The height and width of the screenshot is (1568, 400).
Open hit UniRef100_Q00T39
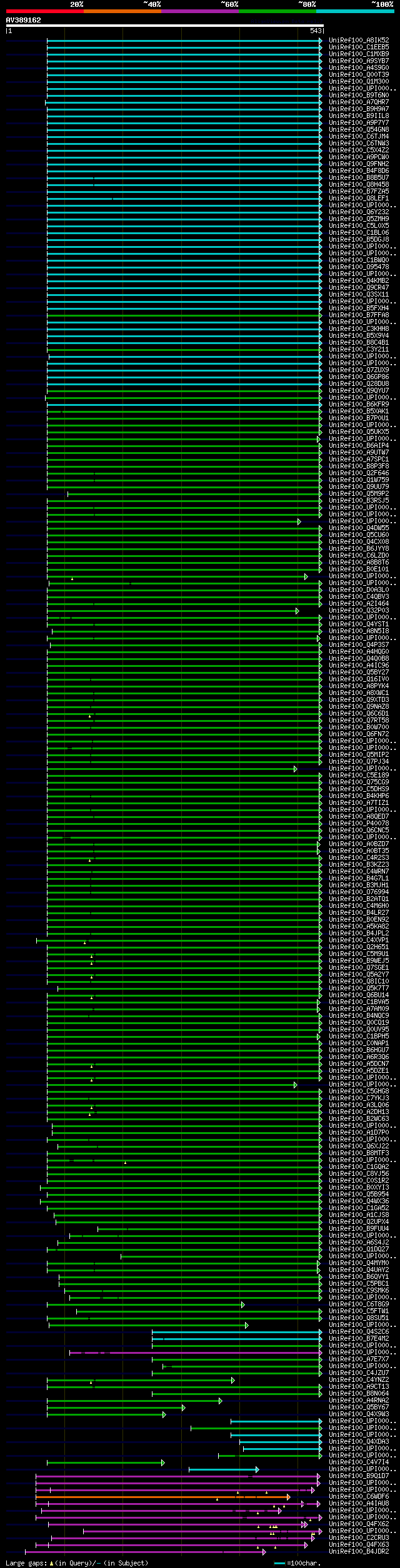(359, 74)
